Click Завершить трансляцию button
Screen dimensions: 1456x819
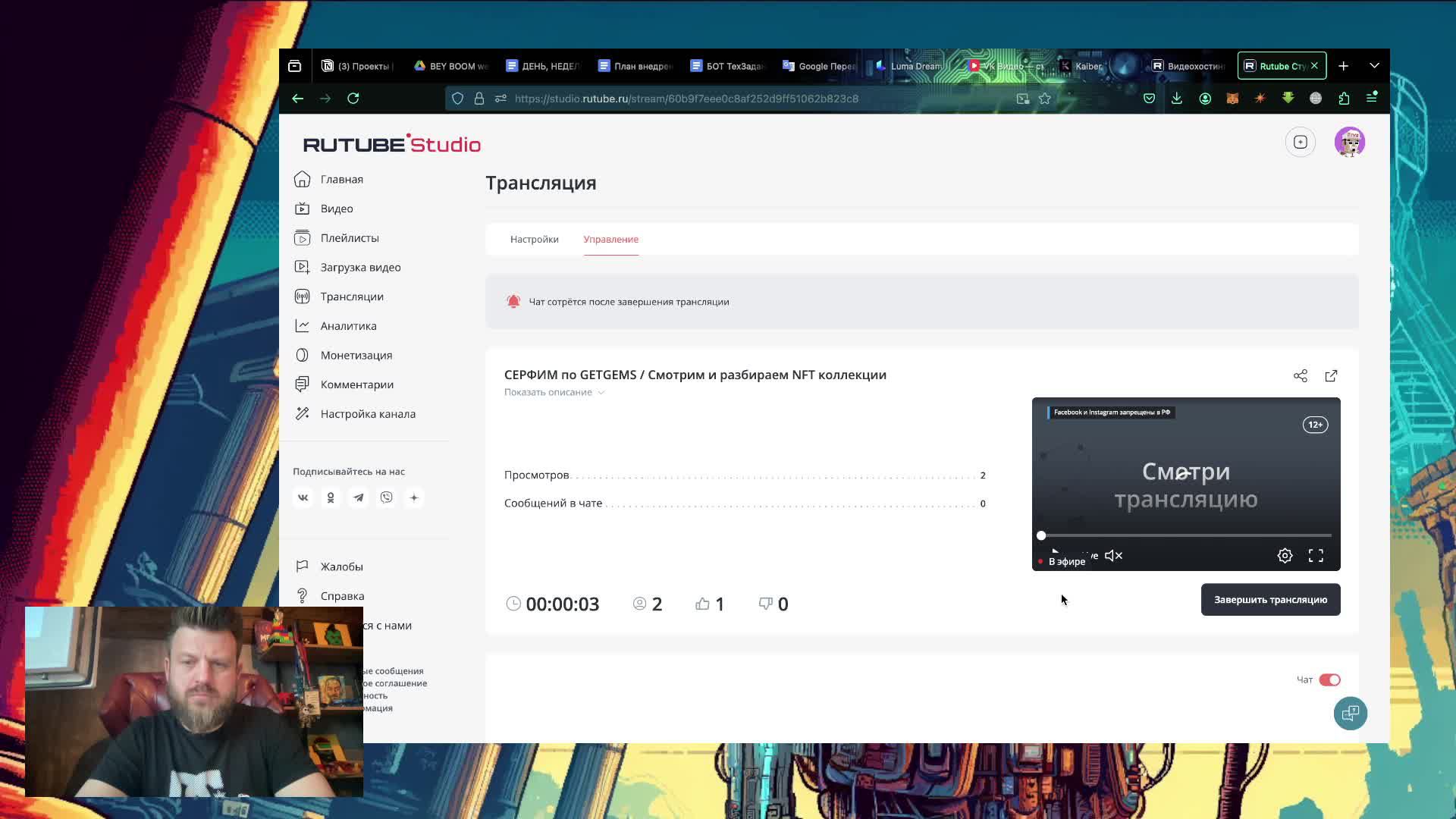[x=1271, y=600]
